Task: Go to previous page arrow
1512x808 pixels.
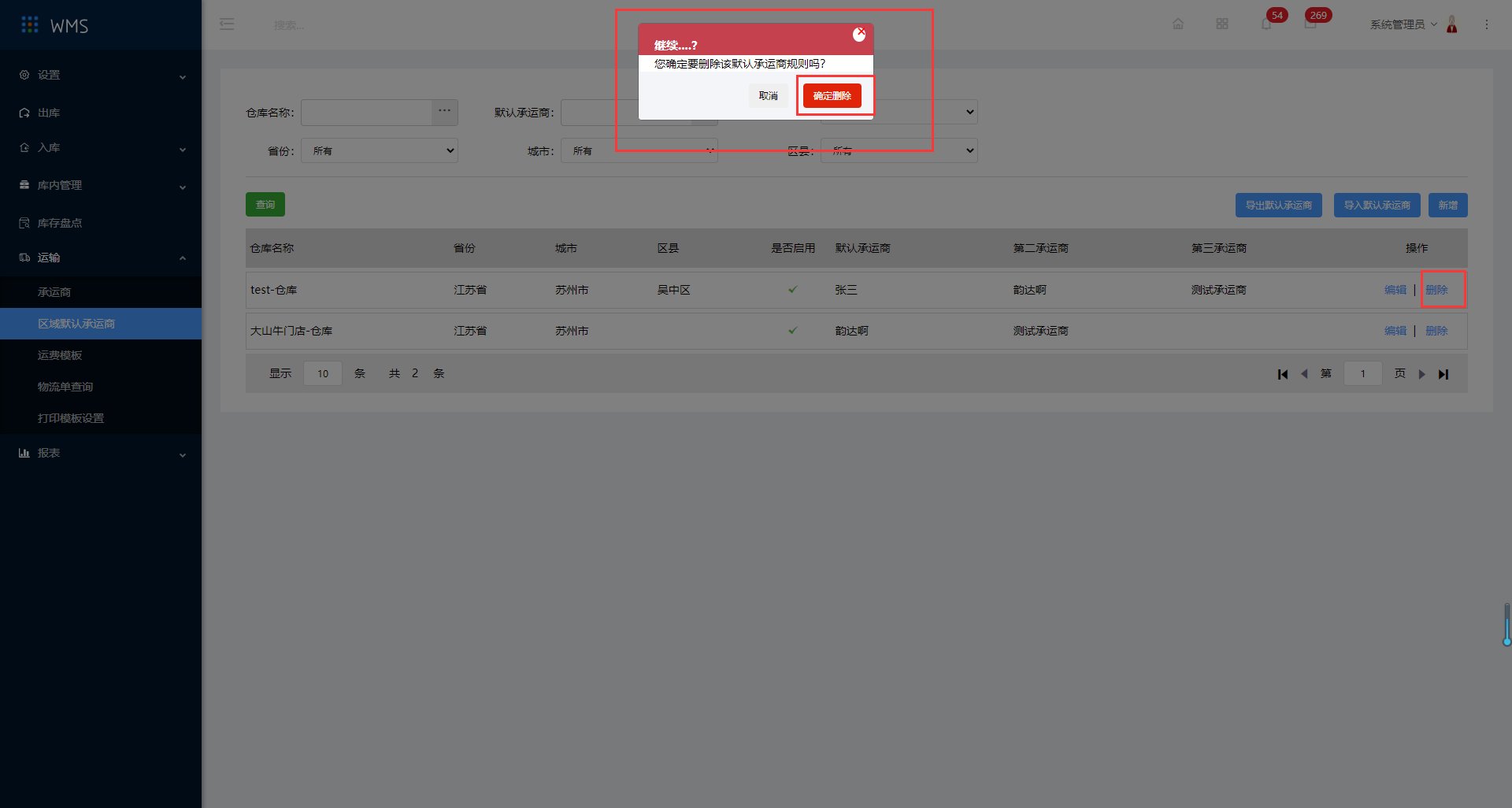Action: point(1304,374)
